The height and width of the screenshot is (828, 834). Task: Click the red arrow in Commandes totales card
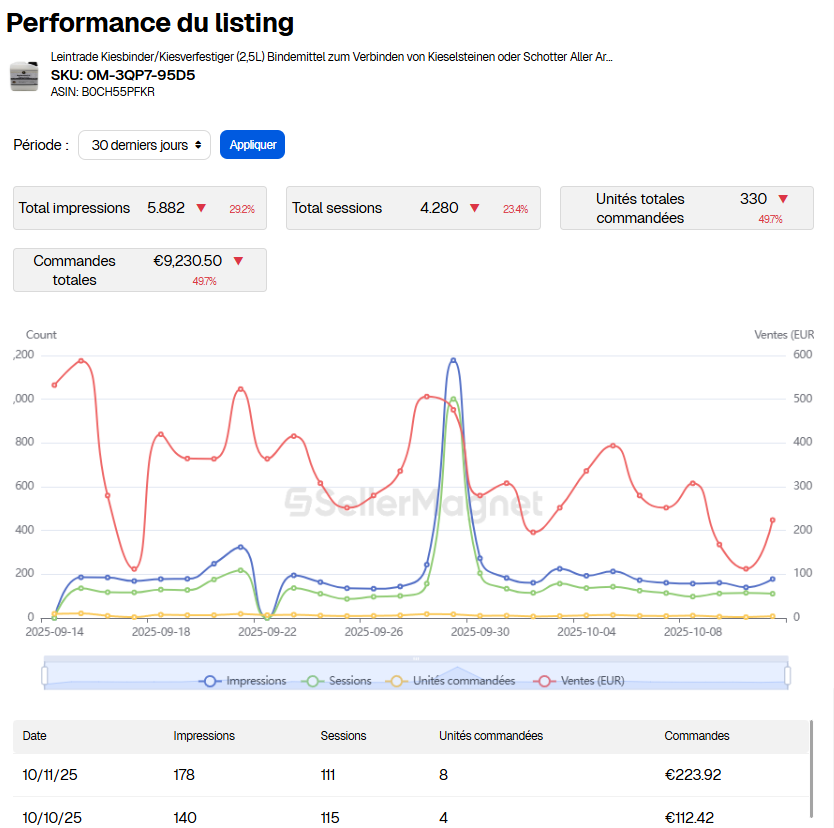pyautogui.click(x=238, y=261)
